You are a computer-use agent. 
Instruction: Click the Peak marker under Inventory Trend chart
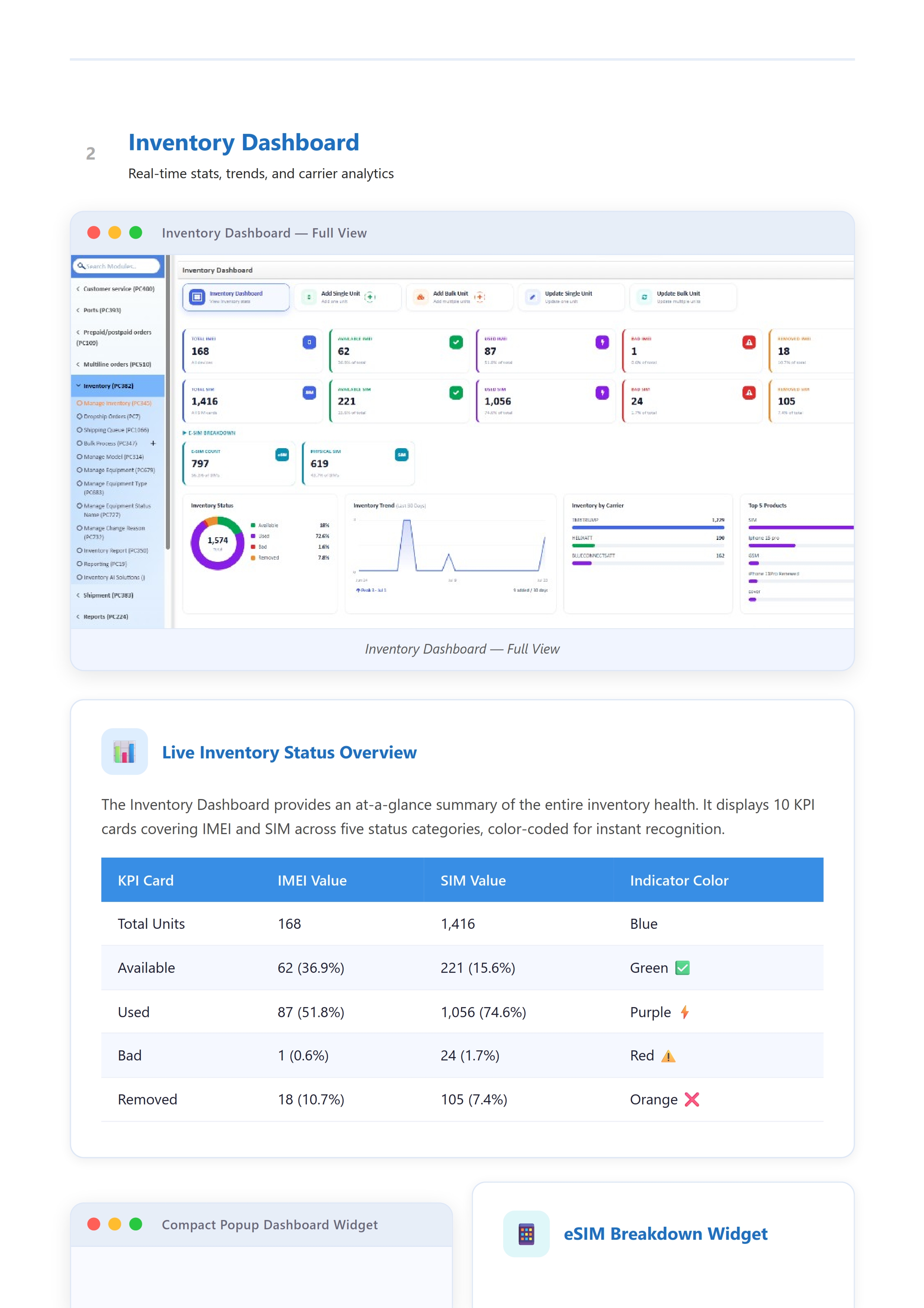point(371,590)
